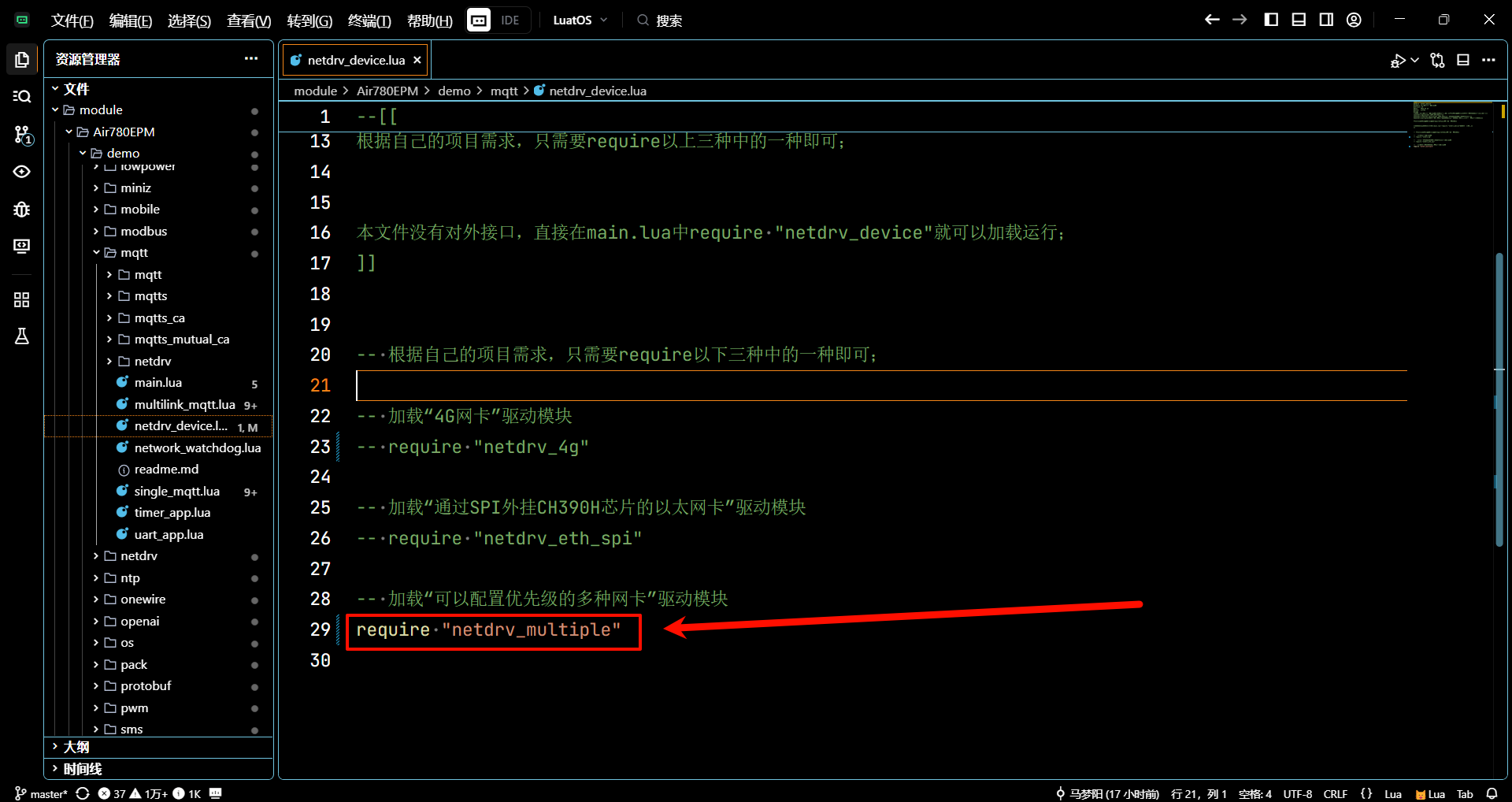
Task: Expand the 时间线 timeline section
Action: point(157,769)
